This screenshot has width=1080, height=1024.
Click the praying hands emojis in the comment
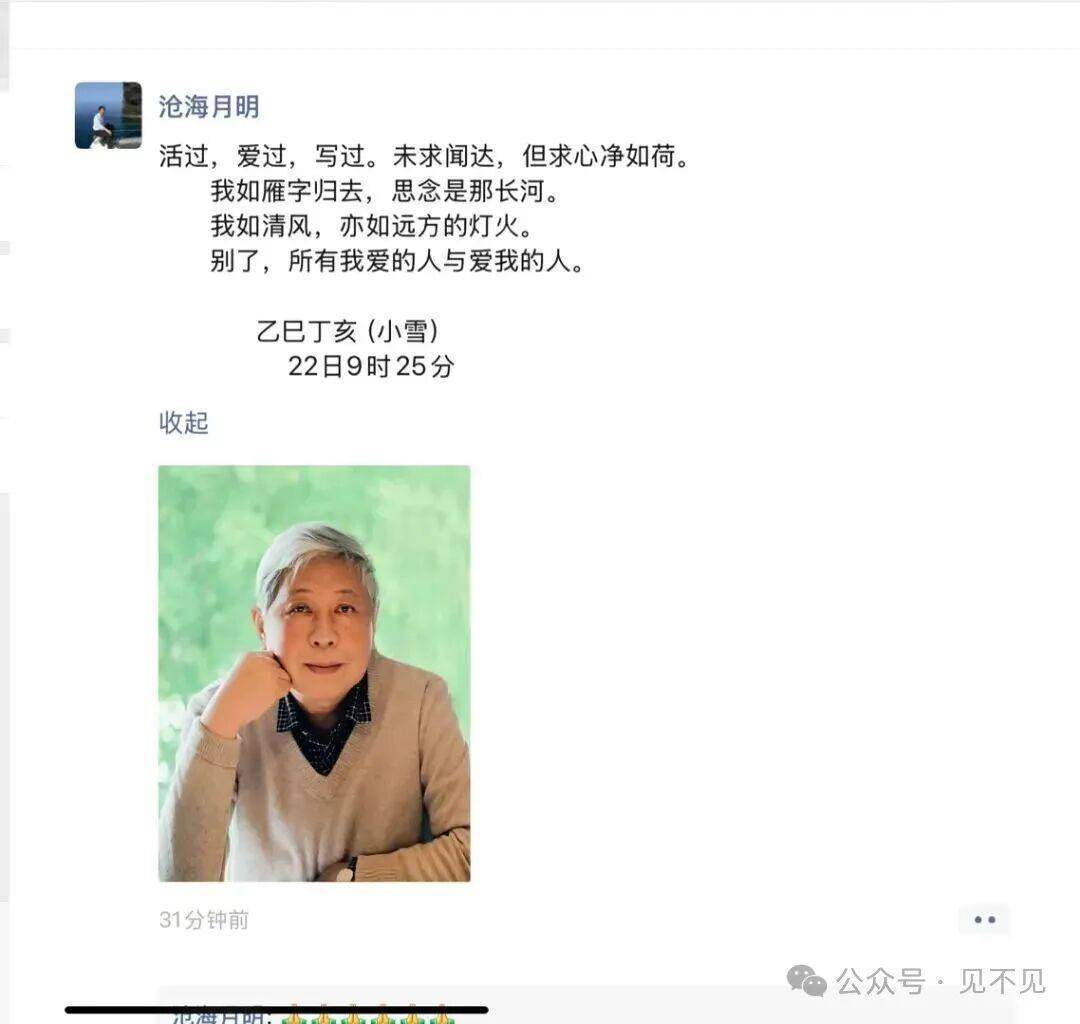[x=368, y=1016]
